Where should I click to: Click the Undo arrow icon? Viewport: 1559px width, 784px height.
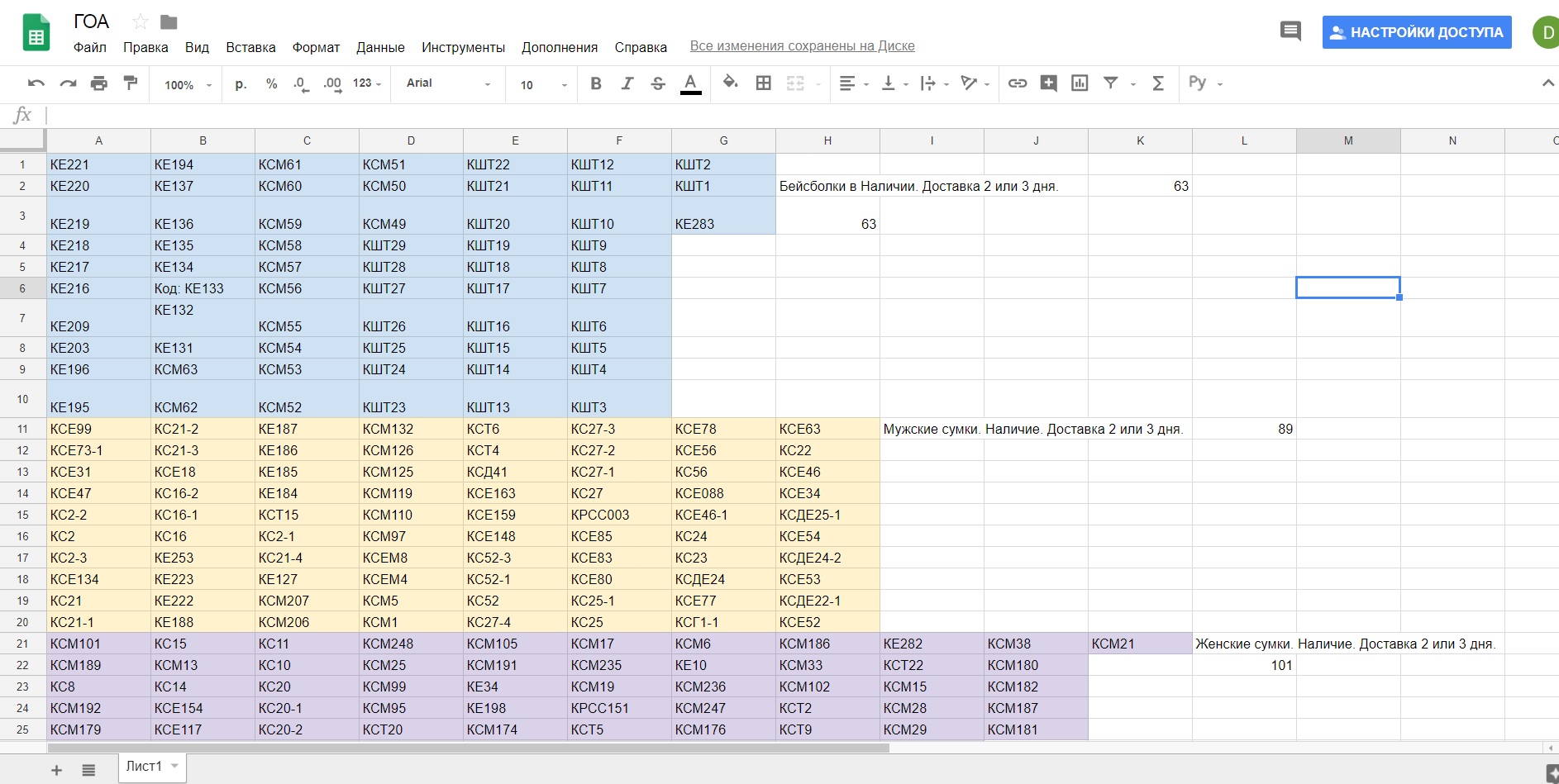(x=36, y=83)
